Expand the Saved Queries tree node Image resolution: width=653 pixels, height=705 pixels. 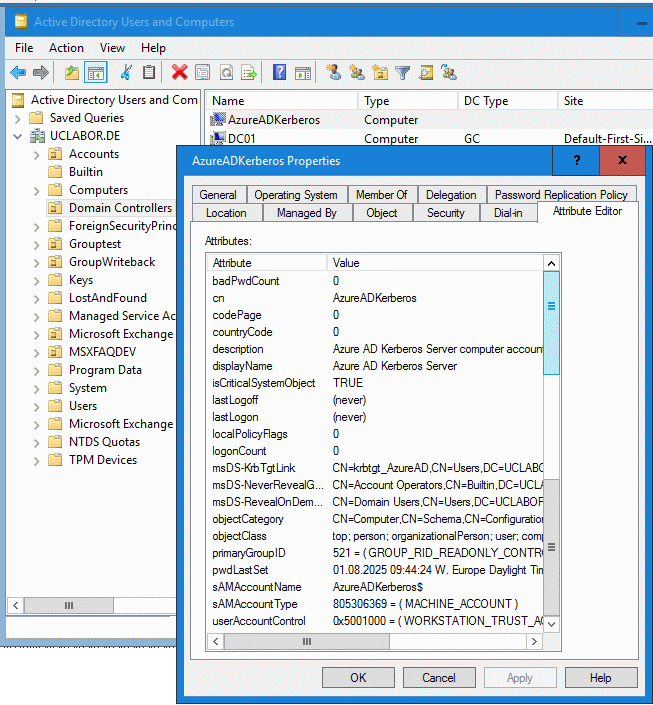click(x=18, y=119)
